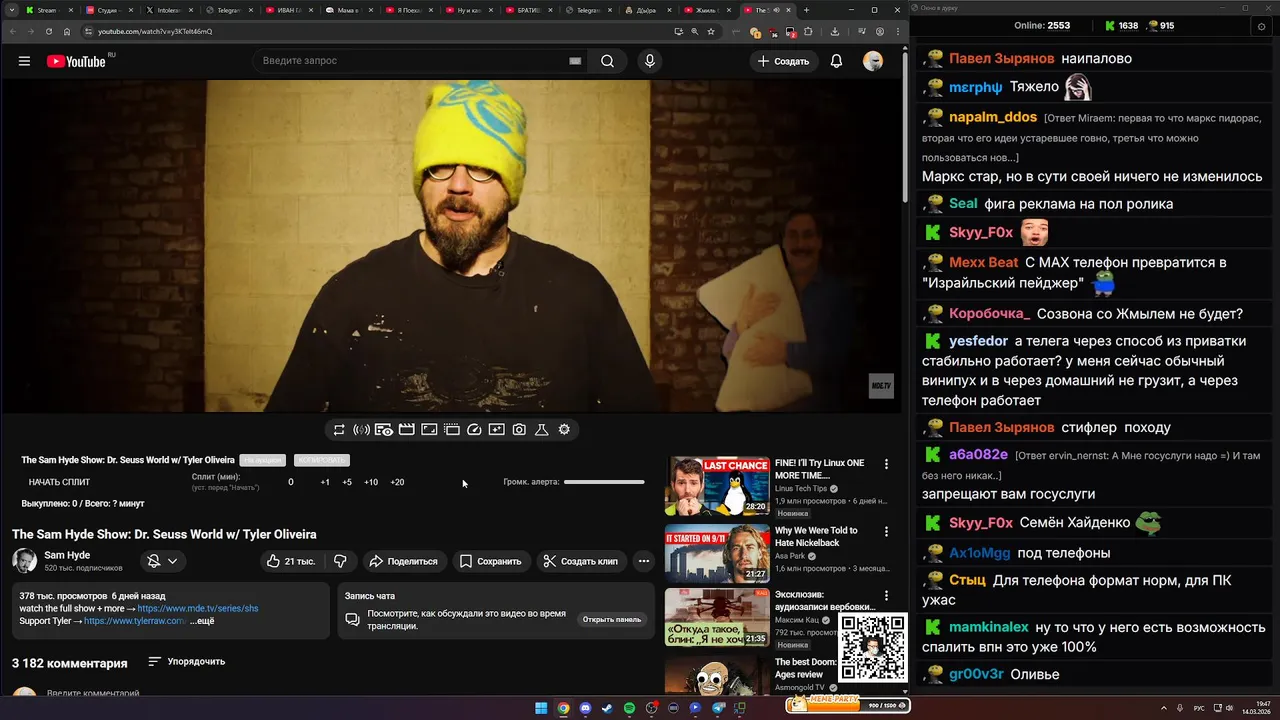The width and height of the screenshot is (1280, 720).
Task: Click Создать button in YouTube header
Action: pos(783,61)
